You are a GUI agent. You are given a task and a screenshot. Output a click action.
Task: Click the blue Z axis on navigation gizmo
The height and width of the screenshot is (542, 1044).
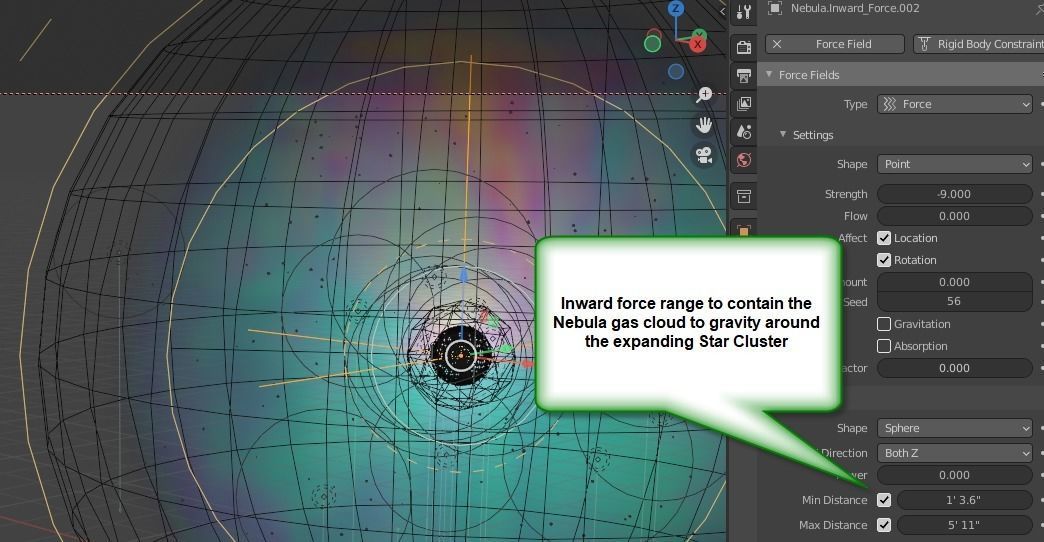[676, 8]
